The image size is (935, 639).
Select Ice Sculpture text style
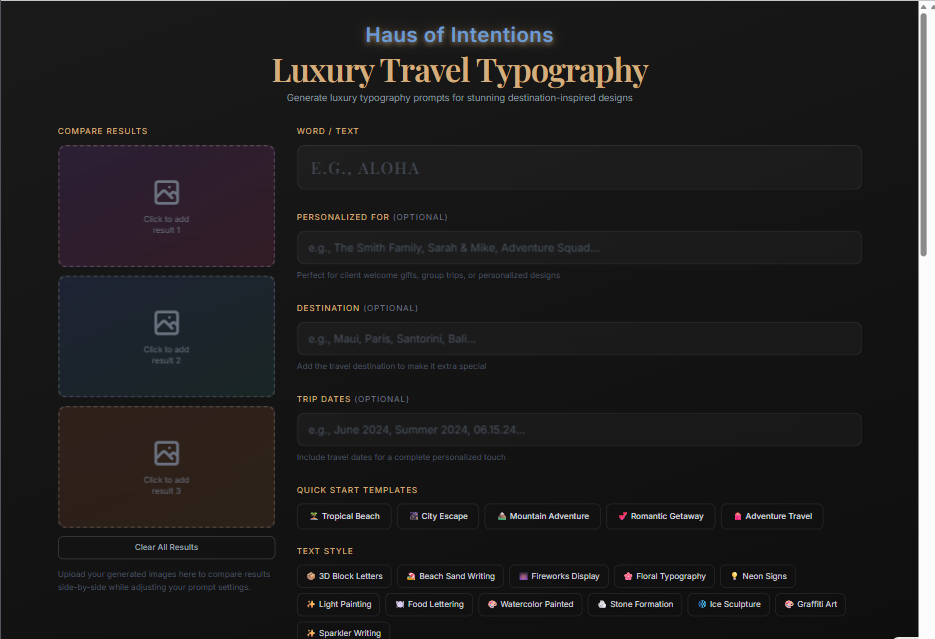tap(729, 604)
